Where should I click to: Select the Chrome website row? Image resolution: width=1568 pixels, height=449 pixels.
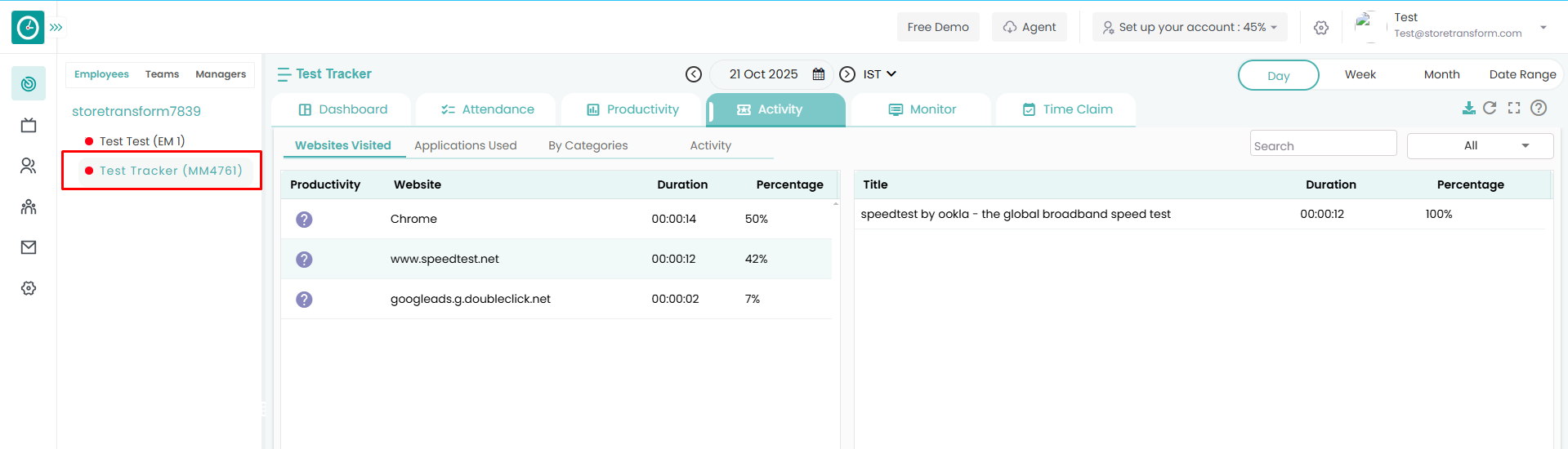(556, 219)
